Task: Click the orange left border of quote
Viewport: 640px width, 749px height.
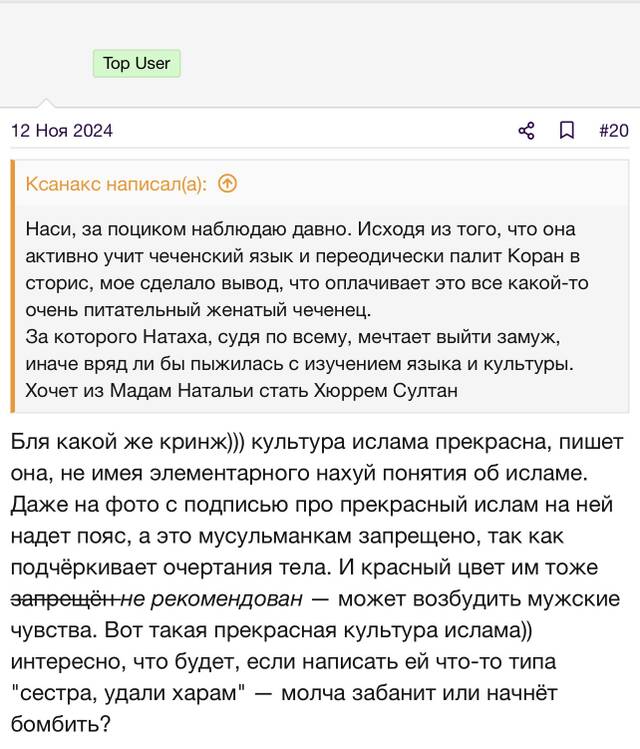Action: (x=13, y=286)
